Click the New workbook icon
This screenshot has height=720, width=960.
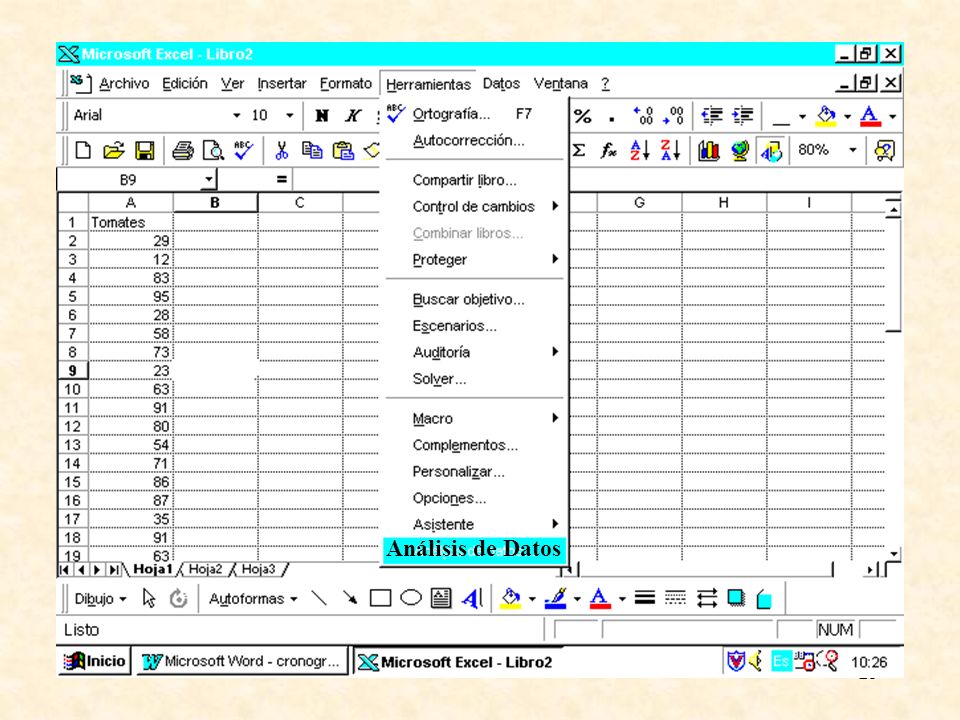[83, 150]
